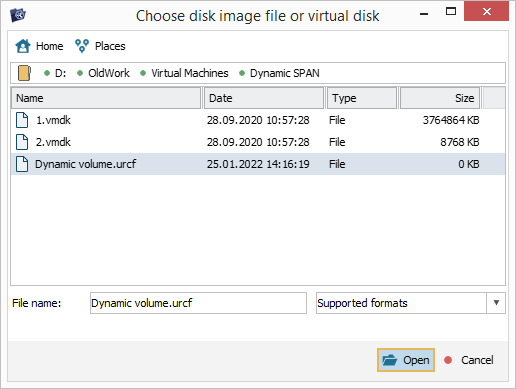The image size is (516, 389).
Task: Click the Type cell of 1.vmdk
Action: (x=337, y=120)
